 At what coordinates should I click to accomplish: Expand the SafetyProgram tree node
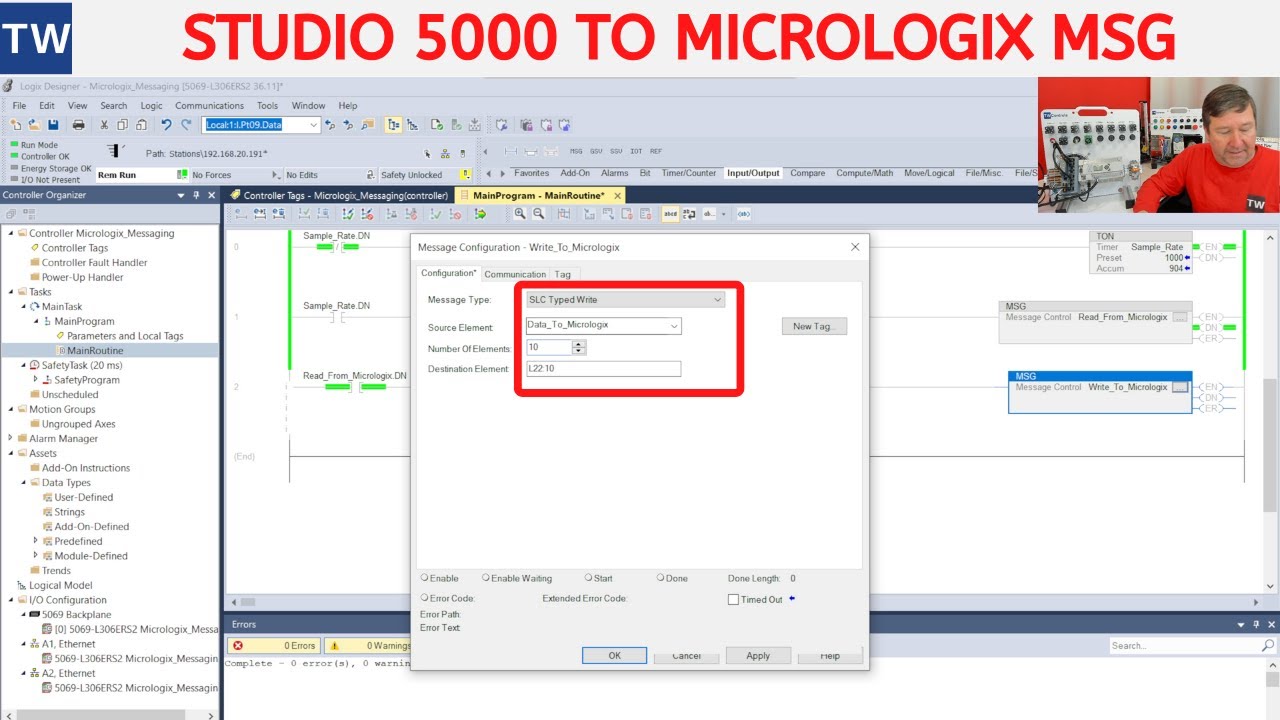point(35,380)
